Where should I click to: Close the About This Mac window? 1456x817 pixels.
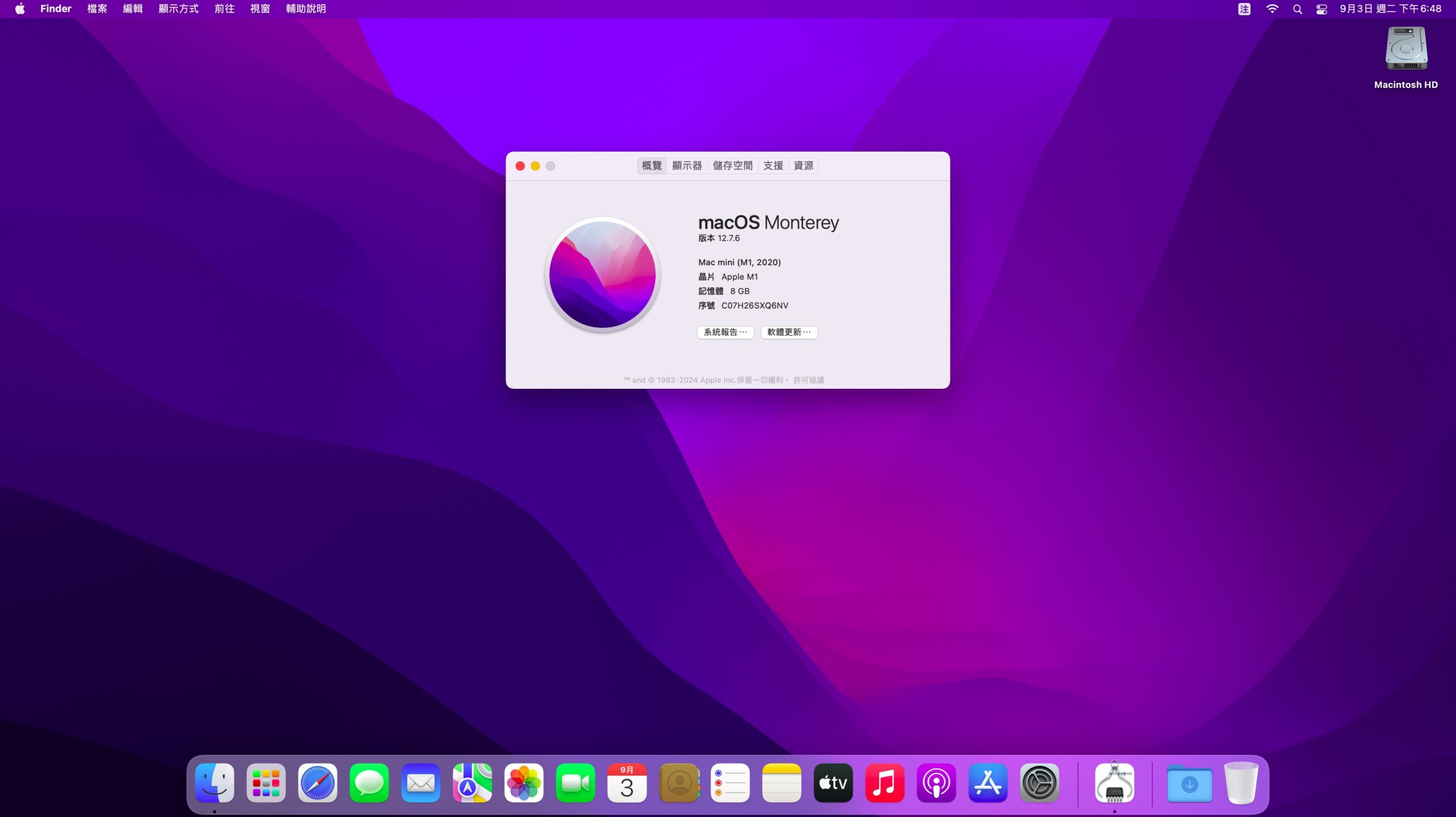point(520,166)
